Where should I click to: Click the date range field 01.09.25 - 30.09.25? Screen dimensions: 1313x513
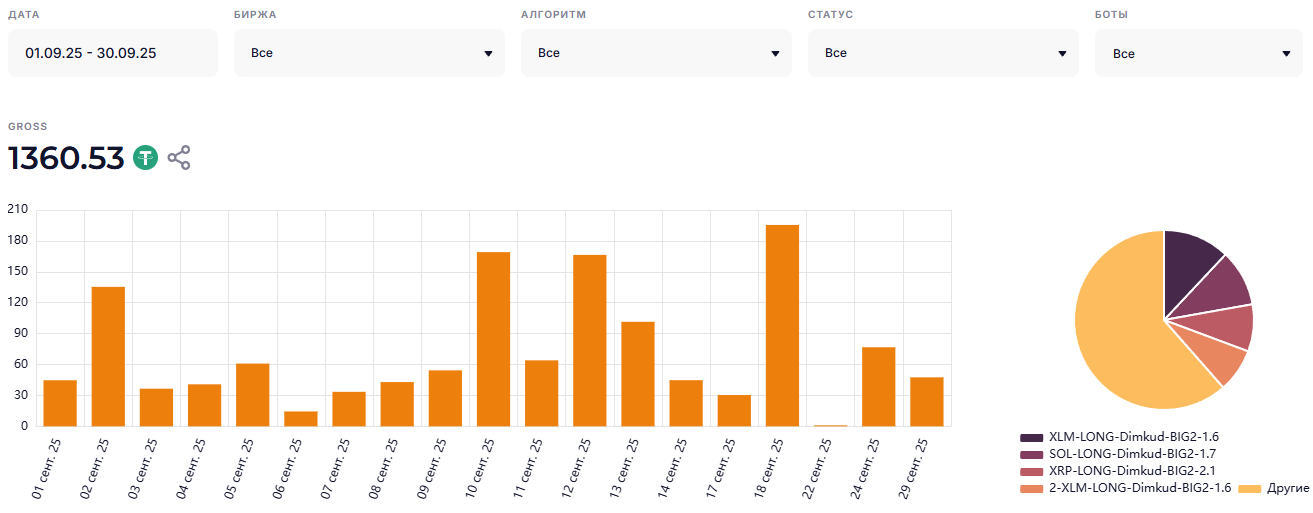(112, 53)
